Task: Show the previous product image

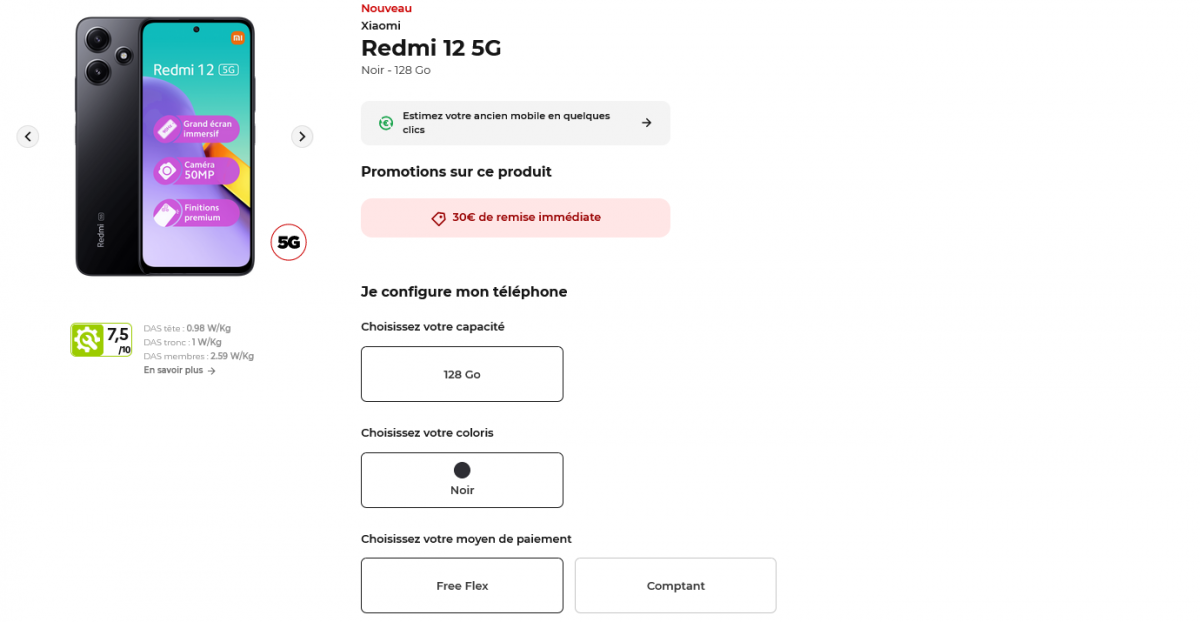Action: coord(28,137)
